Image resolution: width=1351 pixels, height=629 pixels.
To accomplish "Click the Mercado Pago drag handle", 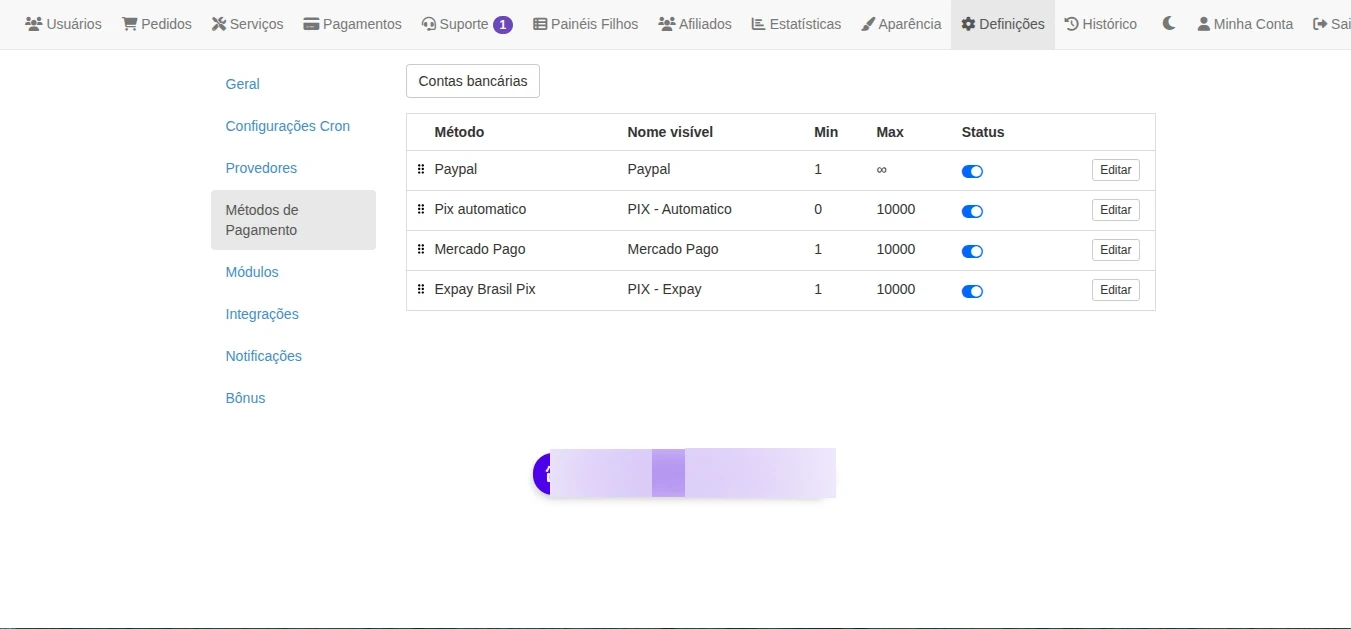I will (421, 249).
